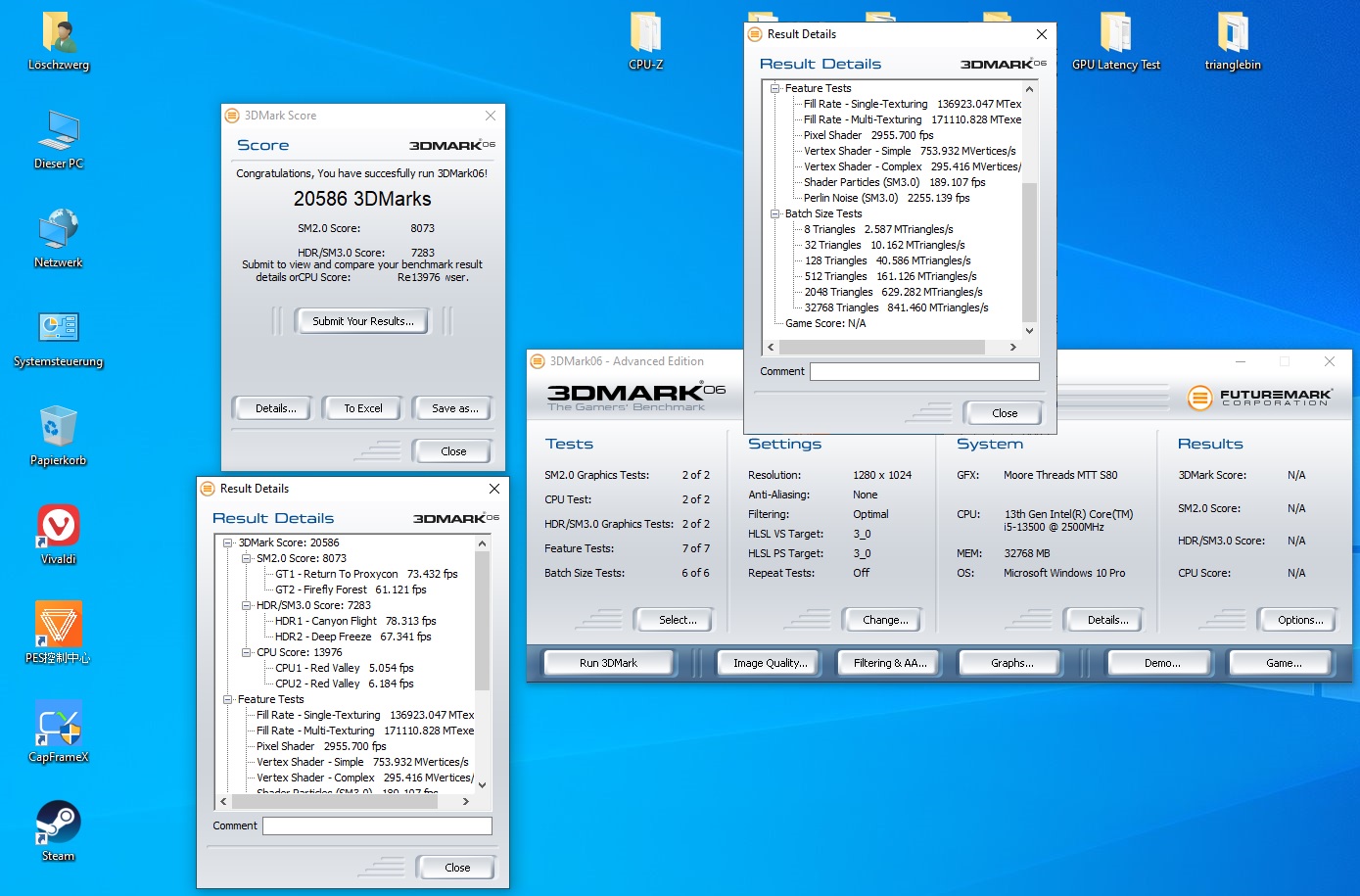Viewport: 1360px width, 896px height.
Task: Launch the Demo button
Action: [1161, 663]
